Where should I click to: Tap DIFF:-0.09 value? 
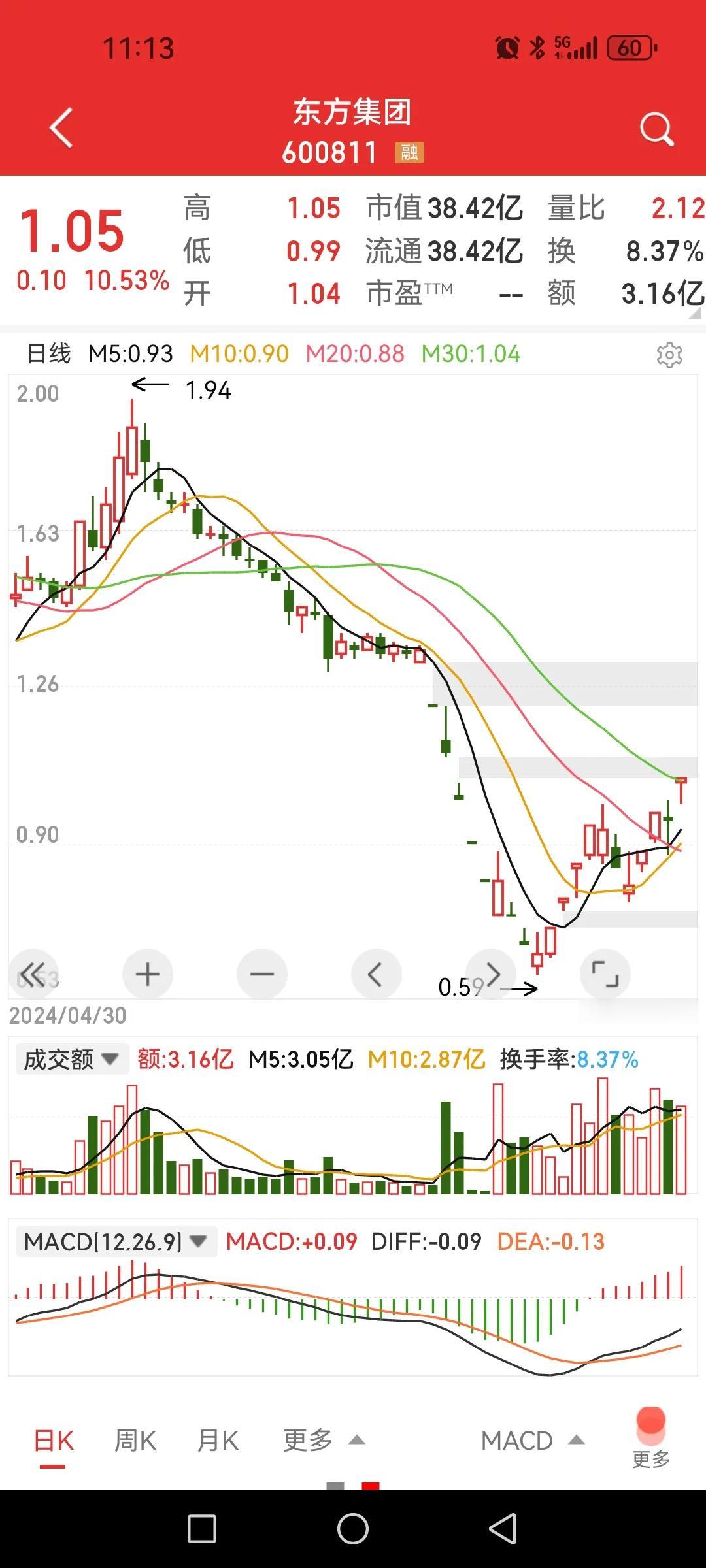(x=426, y=1241)
